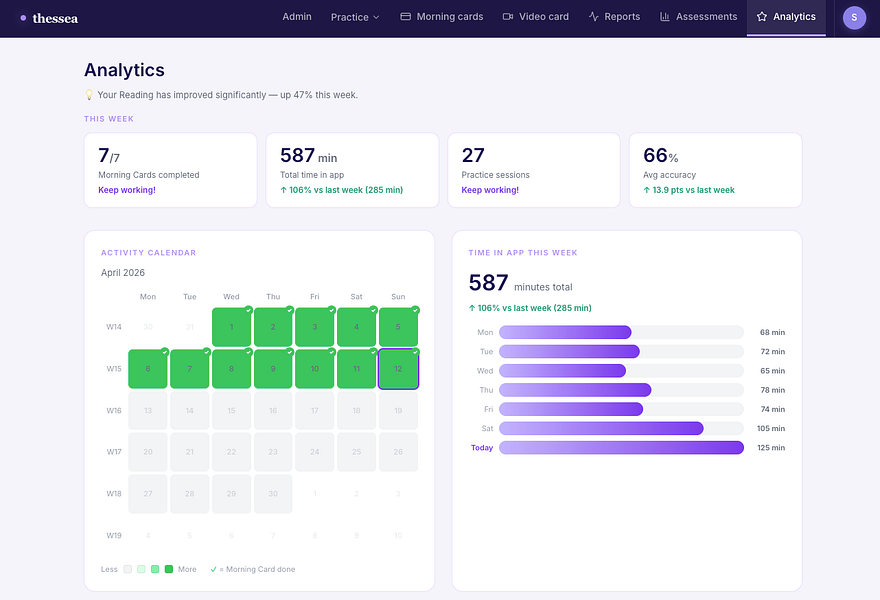
Task: Select April 7 calendar day
Action: pos(190,369)
